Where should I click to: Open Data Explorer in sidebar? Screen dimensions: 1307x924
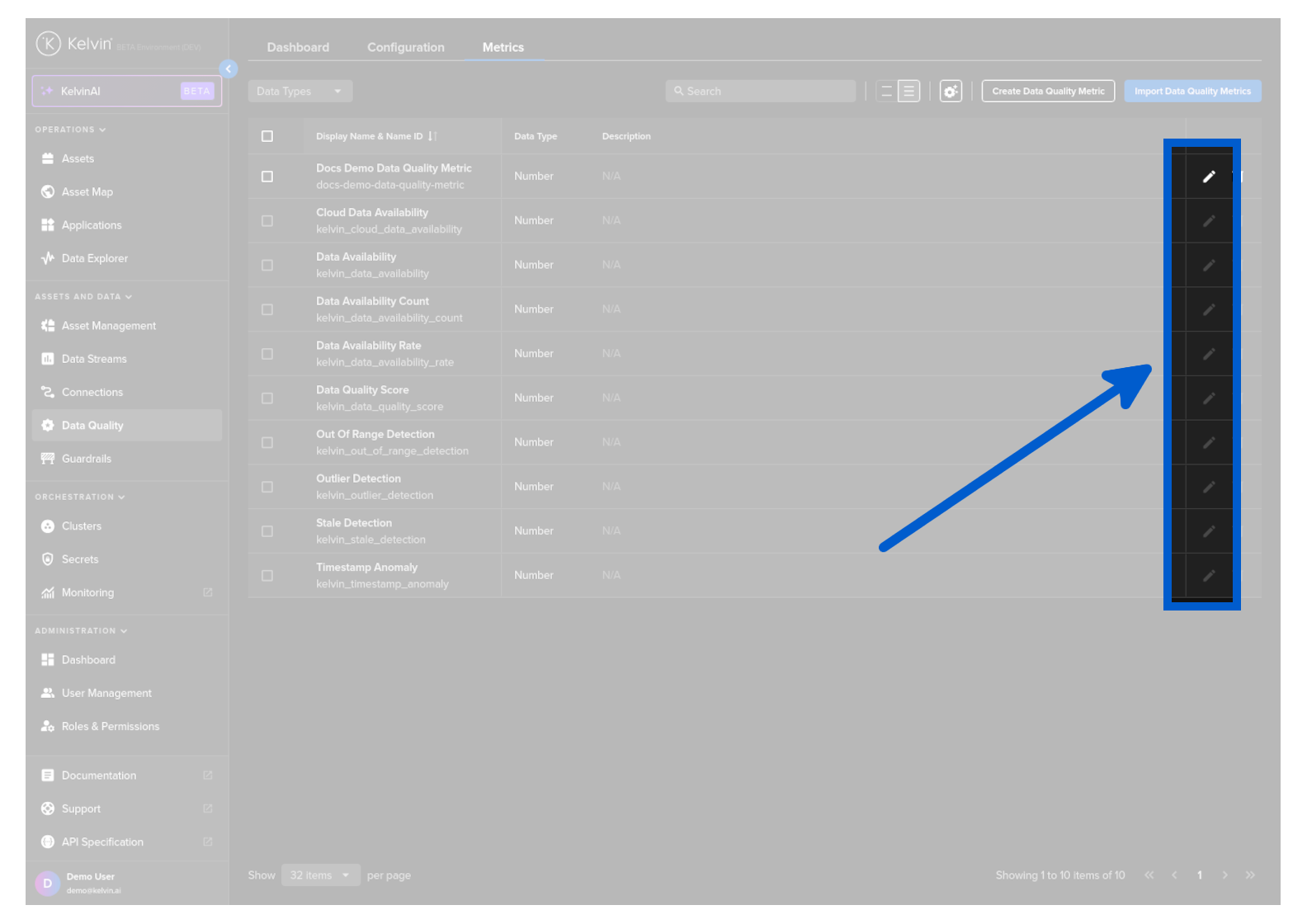point(94,258)
